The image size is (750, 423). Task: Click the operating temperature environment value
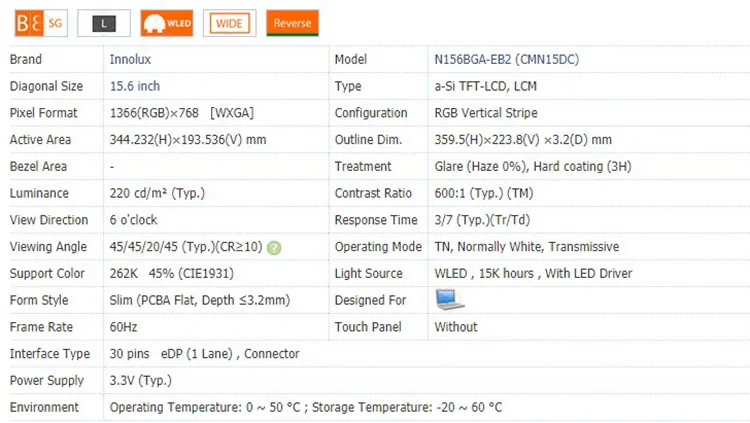tap(306, 408)
